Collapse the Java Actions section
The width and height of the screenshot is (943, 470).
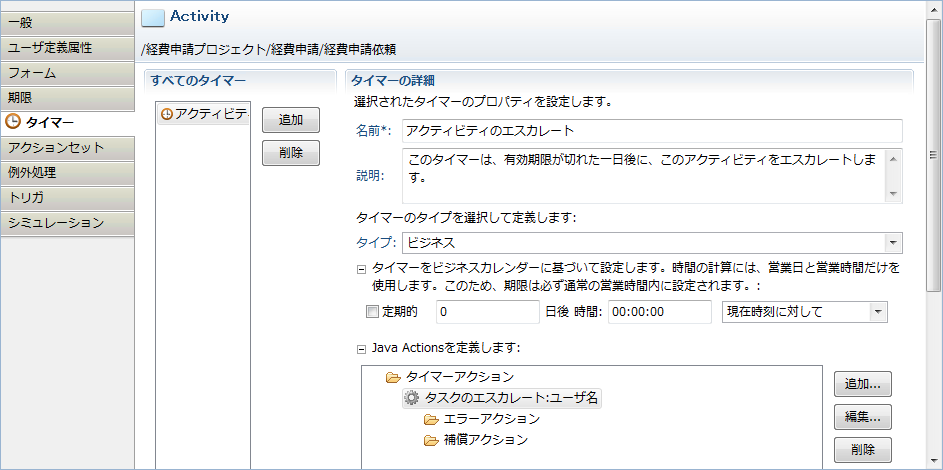pos(362,349)
